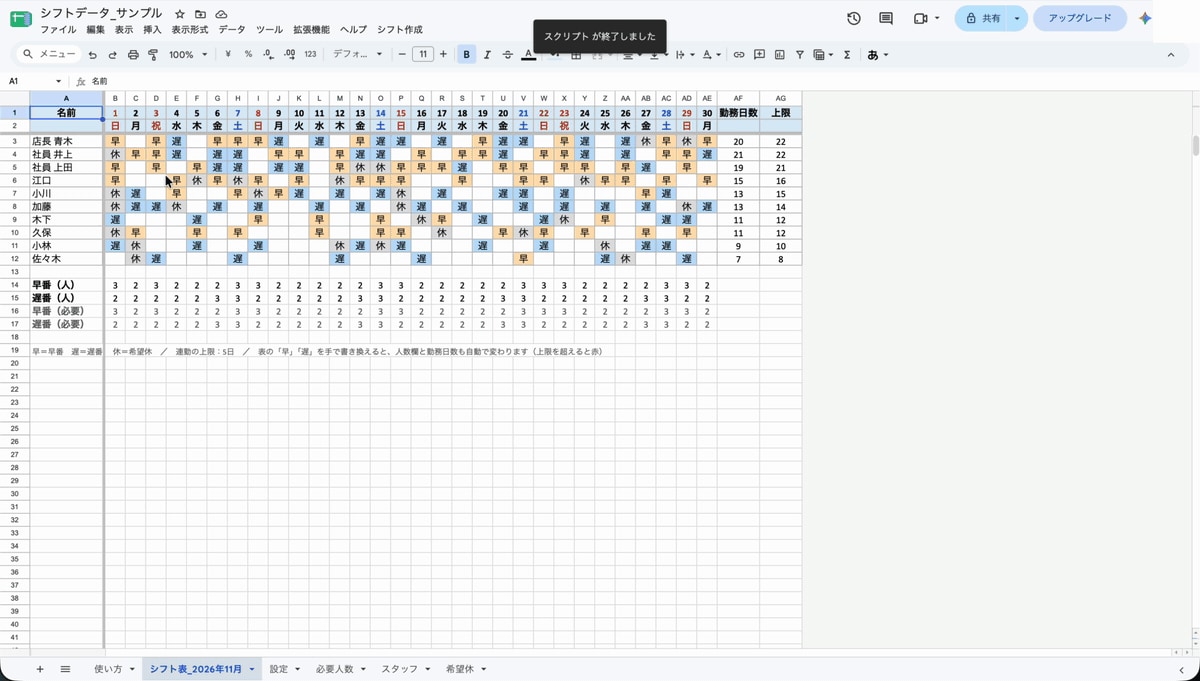Redo the last undone action

[x=113, y=55]
